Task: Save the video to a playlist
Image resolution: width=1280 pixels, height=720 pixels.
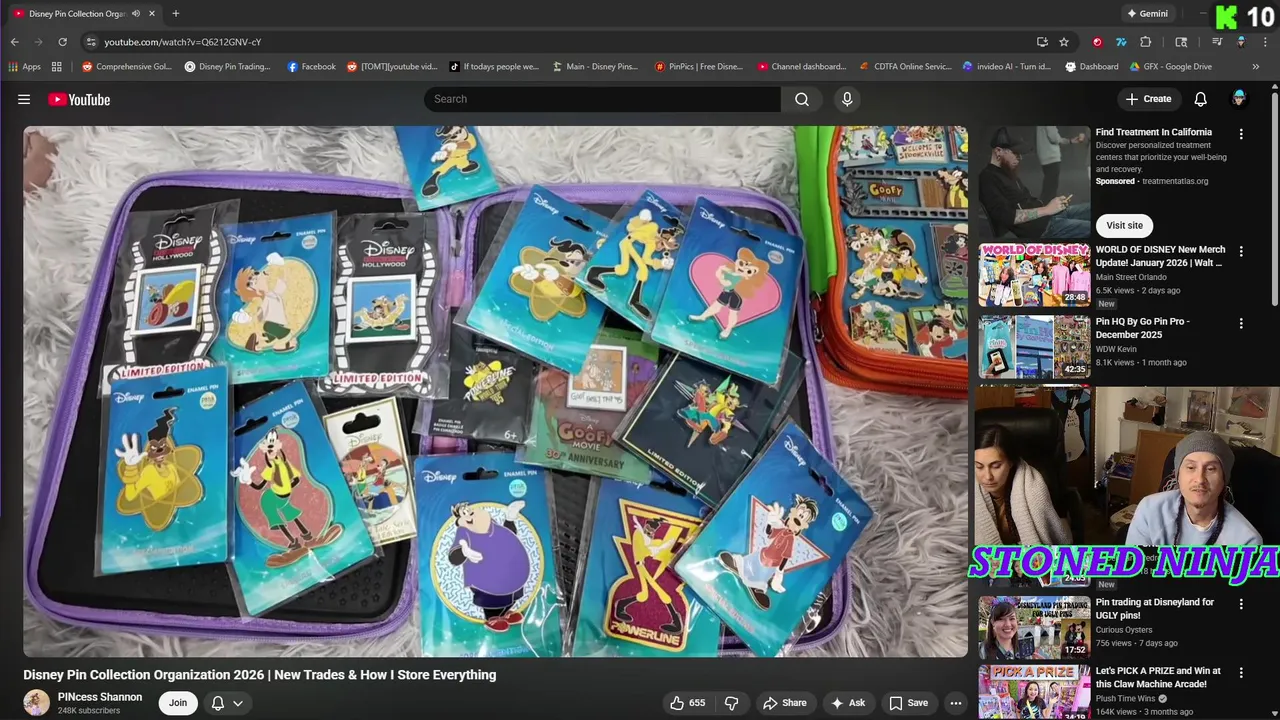Action: tap(908, 703)
